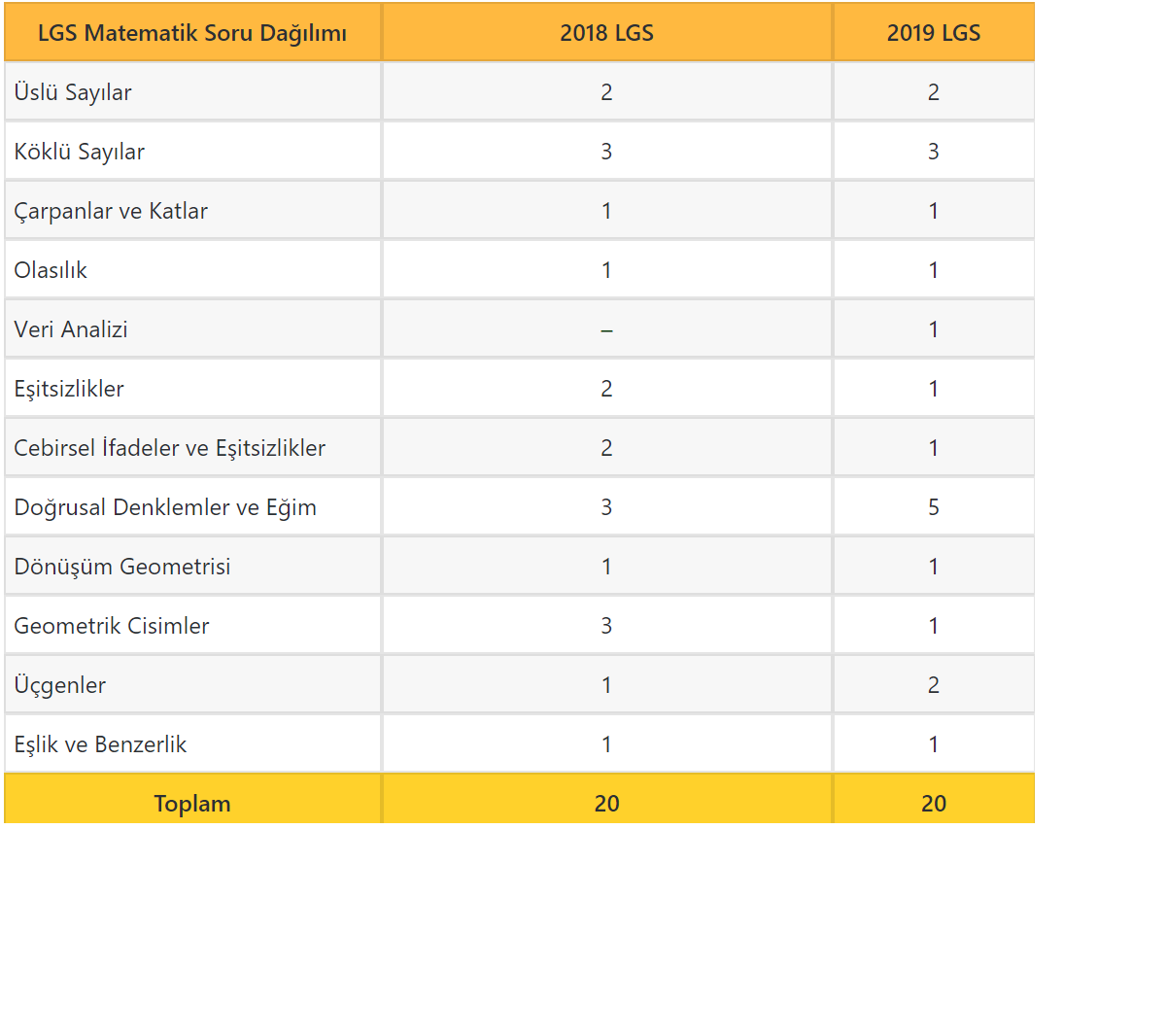
Task: Click the 'Üslü Sayılar' row label
Action: coord(73,92)
